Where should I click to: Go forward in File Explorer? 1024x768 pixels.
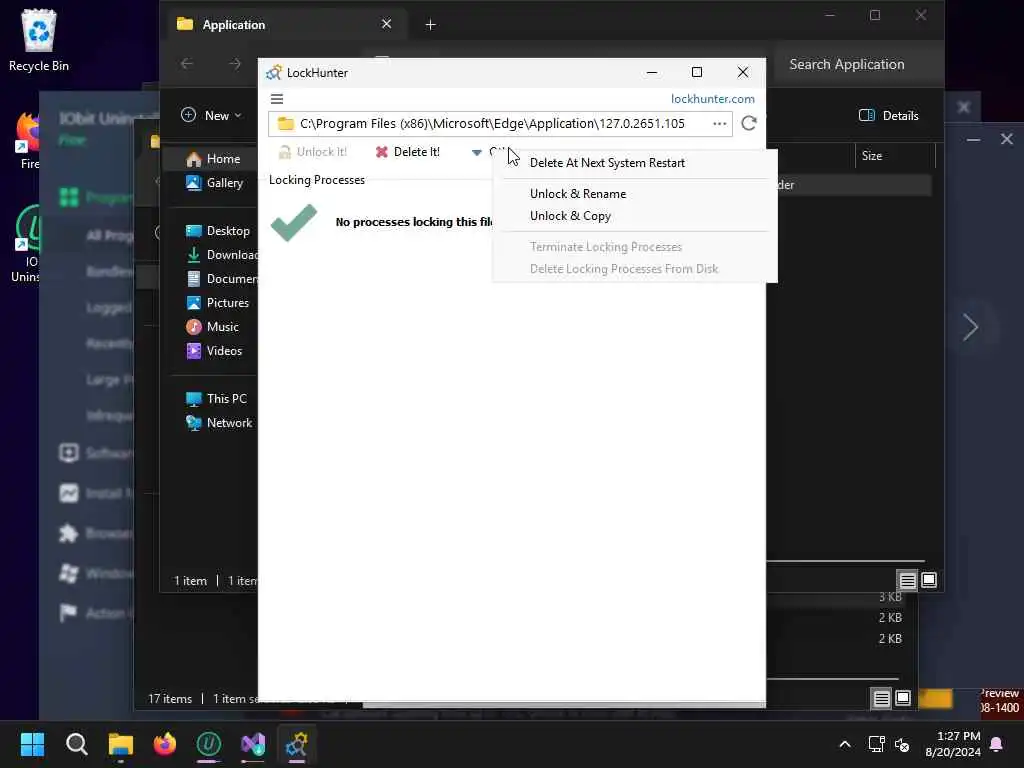coord(235,64)
